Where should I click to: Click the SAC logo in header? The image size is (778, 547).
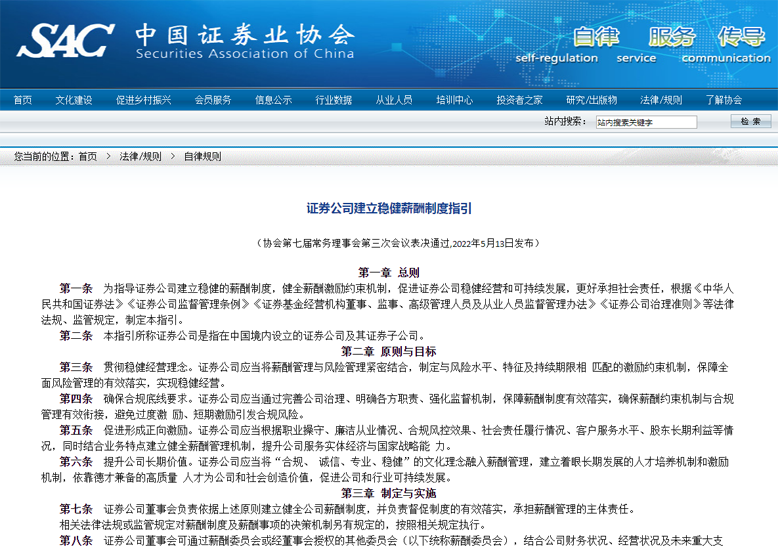click(x=65, y=40)
